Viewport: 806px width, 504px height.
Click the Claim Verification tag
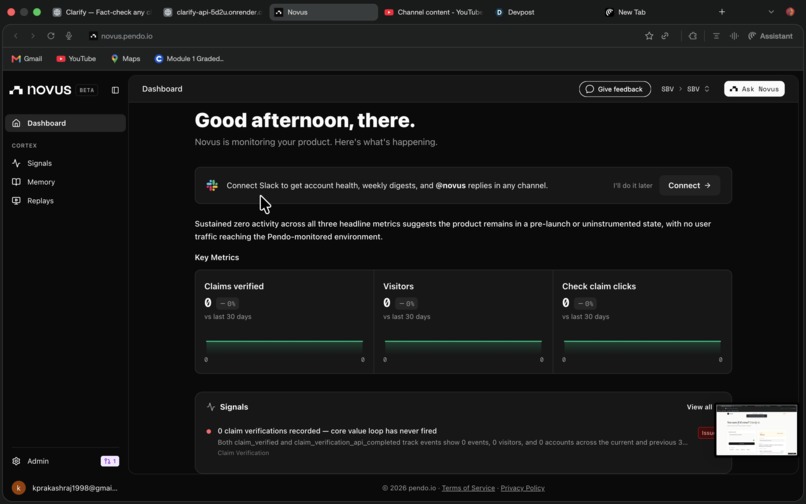coord(243,453)
